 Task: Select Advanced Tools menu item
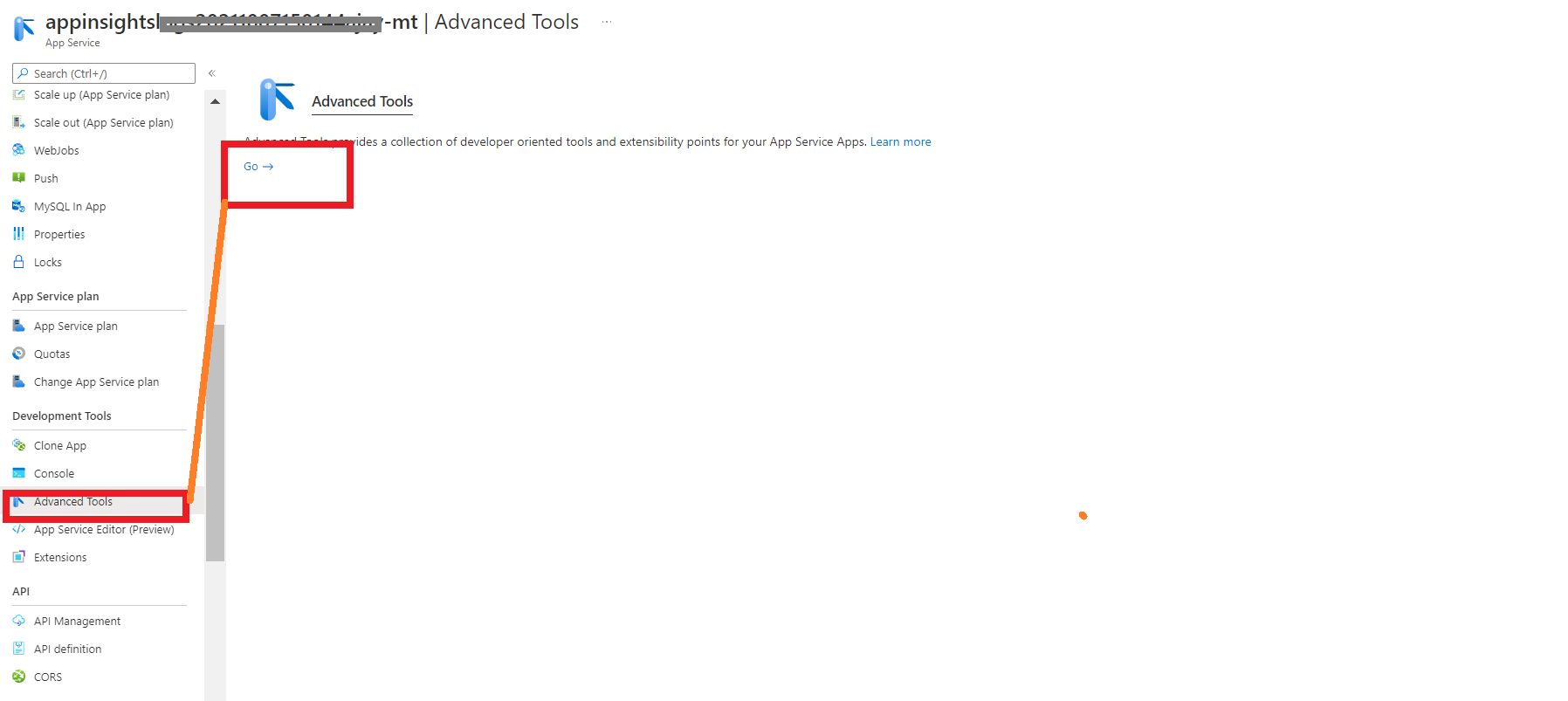[73, 501]
